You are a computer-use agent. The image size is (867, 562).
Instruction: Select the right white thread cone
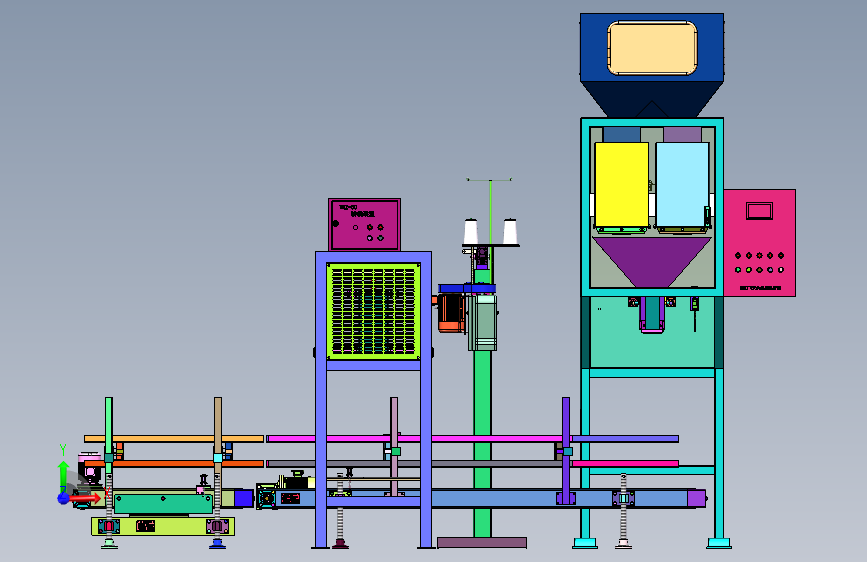[510, 232]
